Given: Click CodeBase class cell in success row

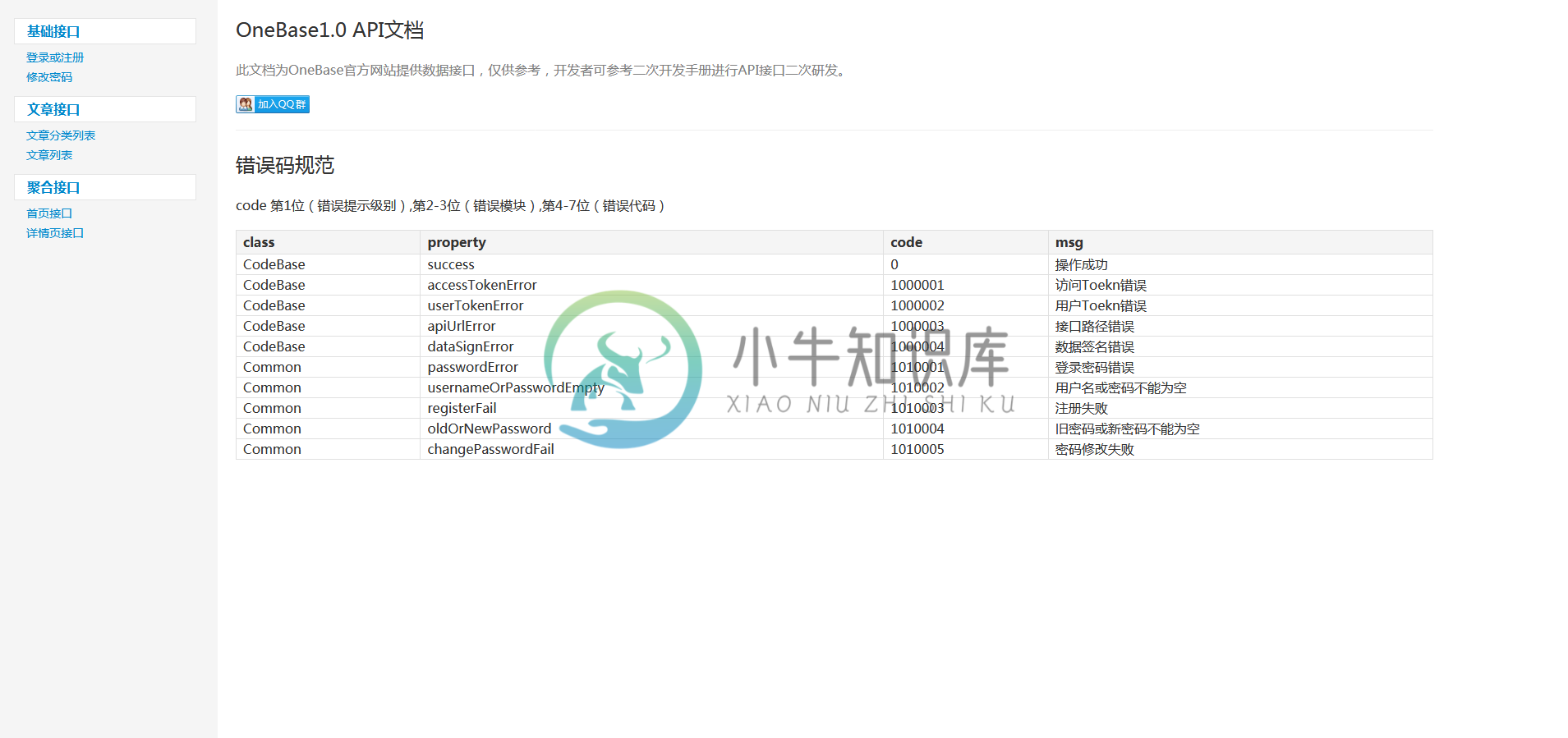Looking at the screenshot, I should point(328,264).
